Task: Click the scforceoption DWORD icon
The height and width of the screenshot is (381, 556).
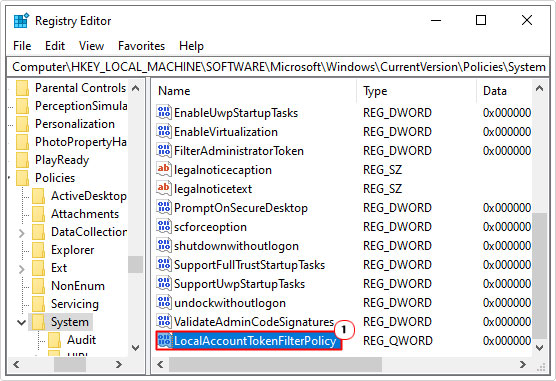Action: [x=163, y=227]
